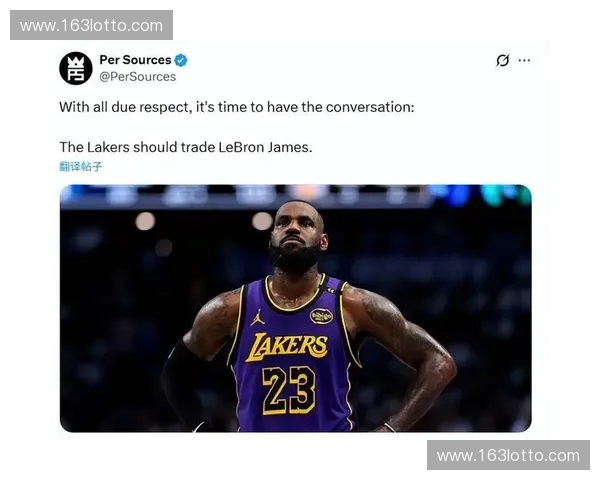Viewport: 600px width, 480px height.
Task: Click the sponsor patch on the jersey
Action: (321, 316)
